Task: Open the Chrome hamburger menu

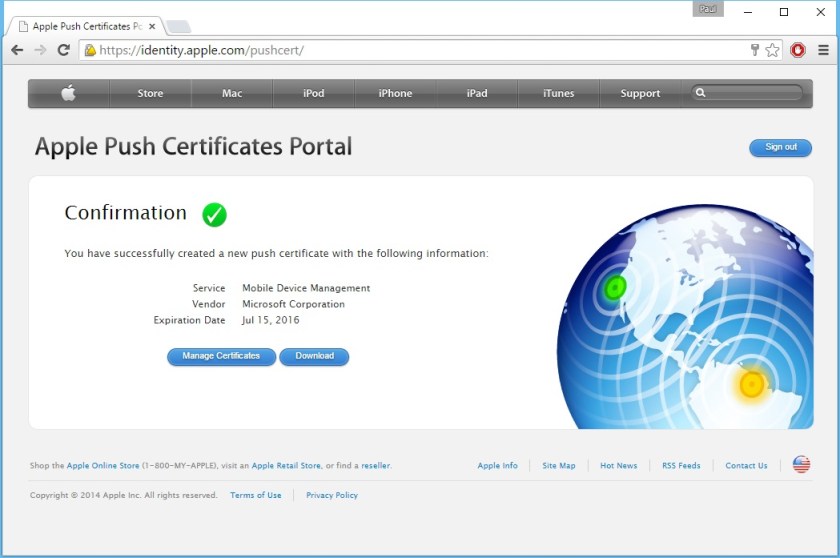Action: point(823,50)
